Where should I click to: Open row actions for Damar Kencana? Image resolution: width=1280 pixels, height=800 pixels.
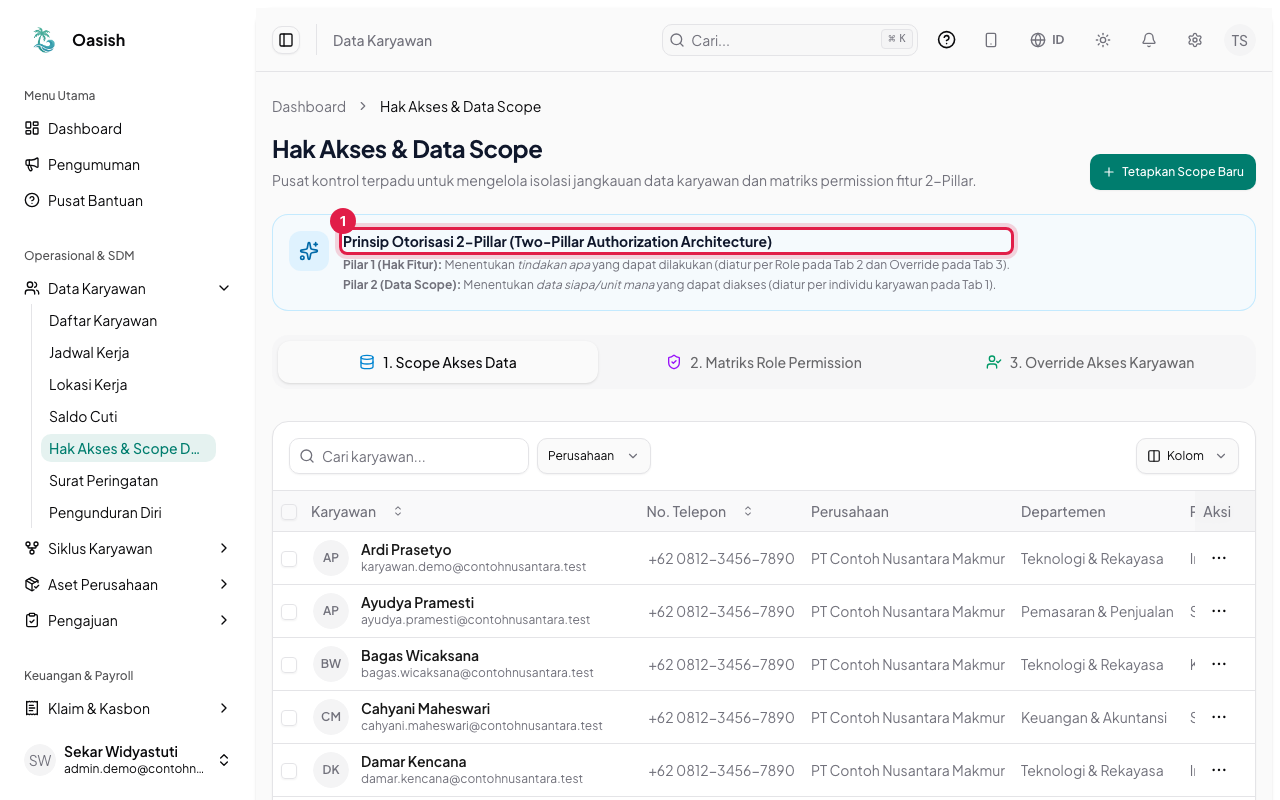(x=1218, y=770)
